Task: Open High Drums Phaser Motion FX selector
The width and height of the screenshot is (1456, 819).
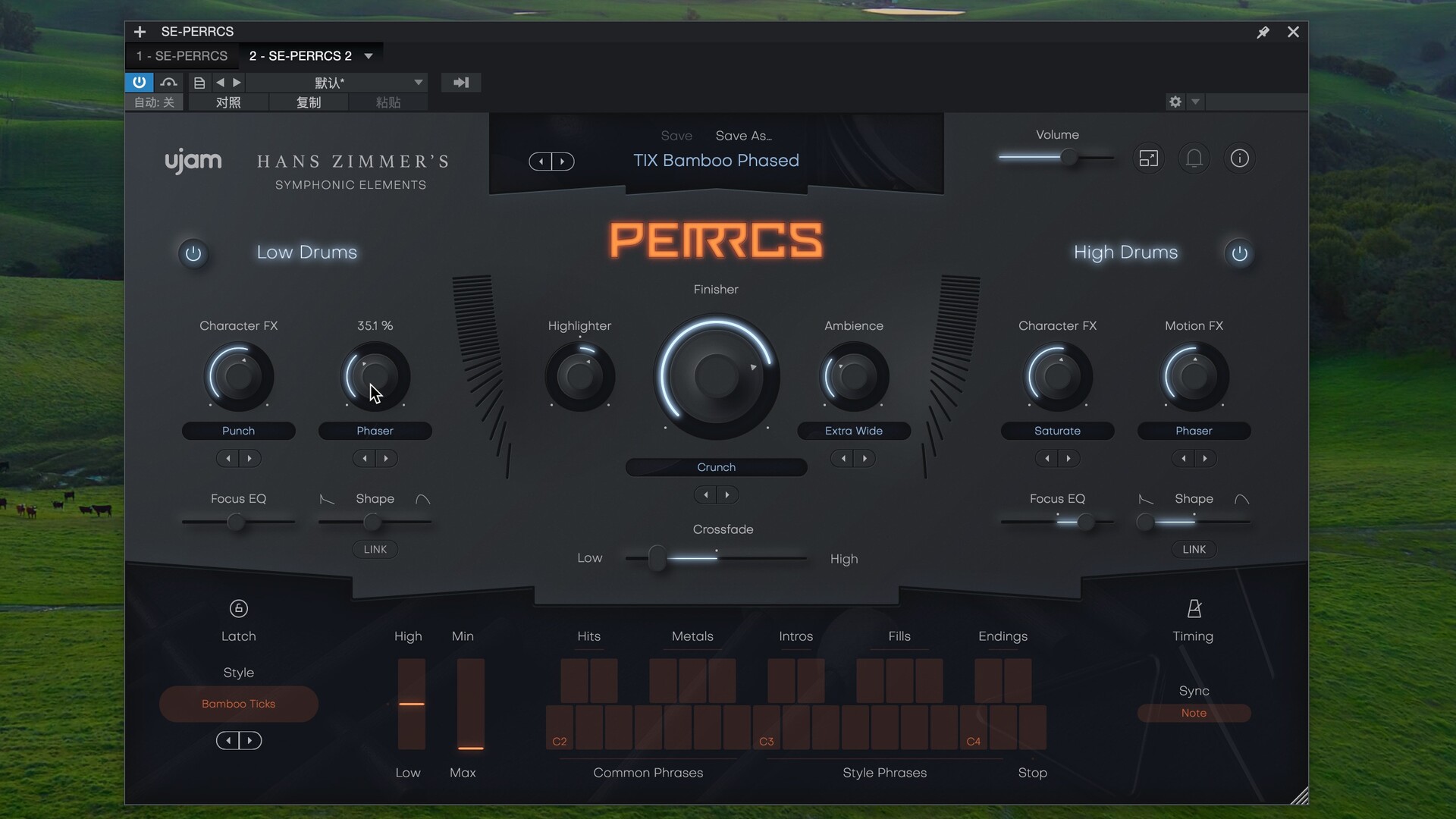Action: [1194, 431]
